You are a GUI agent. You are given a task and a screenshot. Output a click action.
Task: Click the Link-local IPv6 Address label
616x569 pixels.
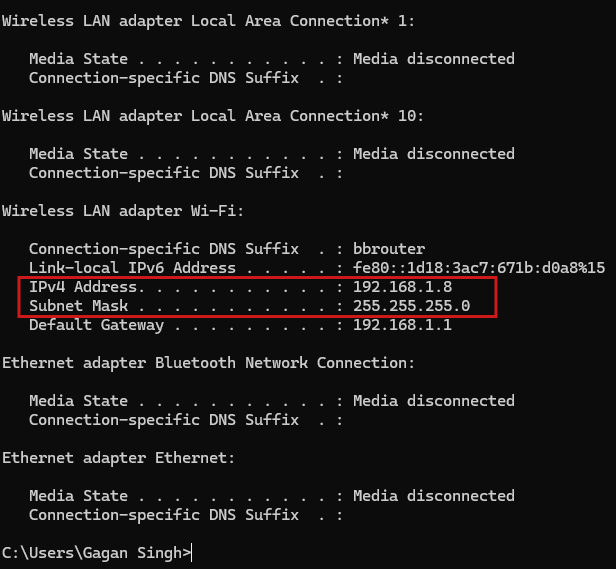(132, 268)
